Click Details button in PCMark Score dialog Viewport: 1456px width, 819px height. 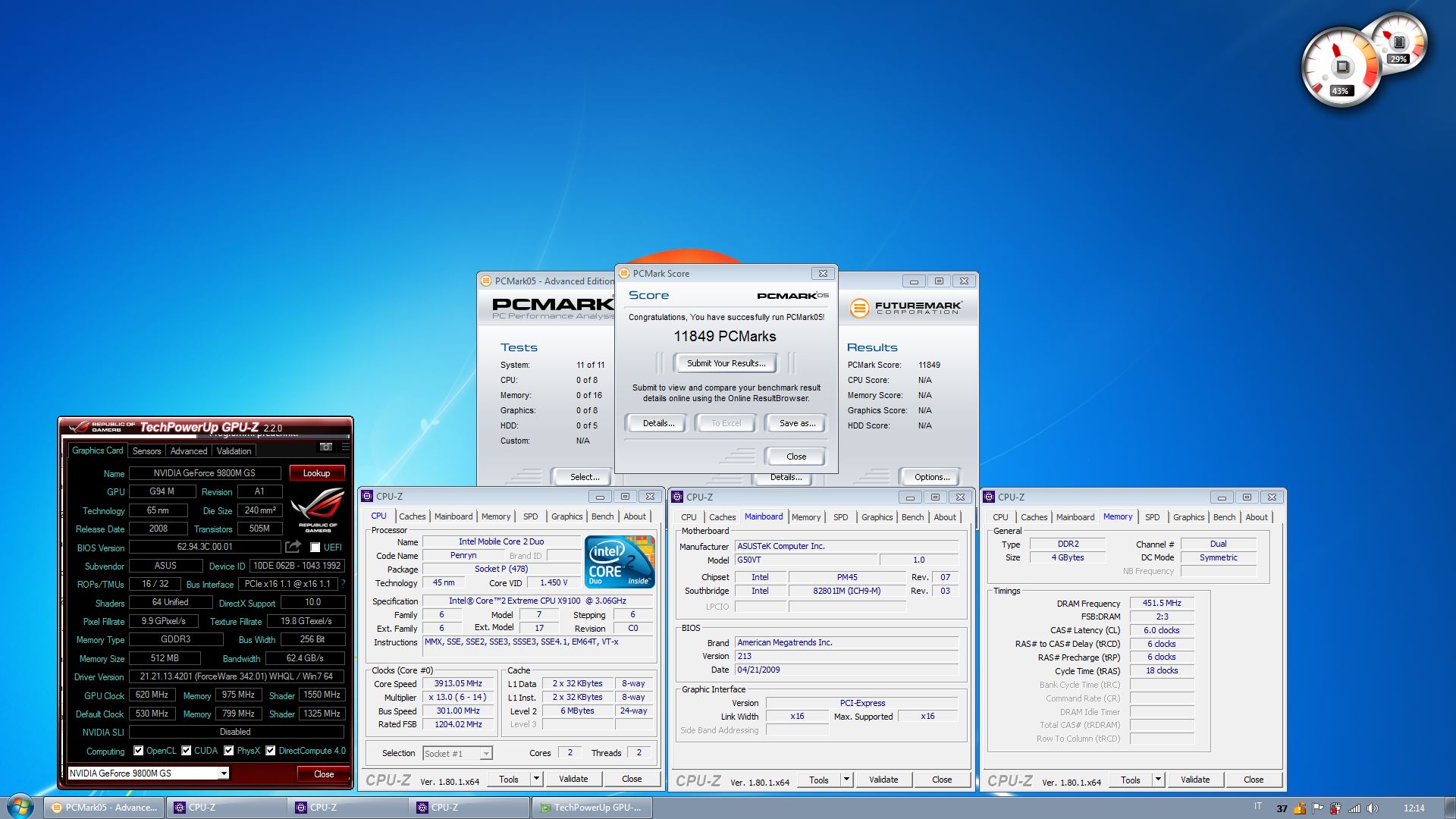[x=658, y=423]
